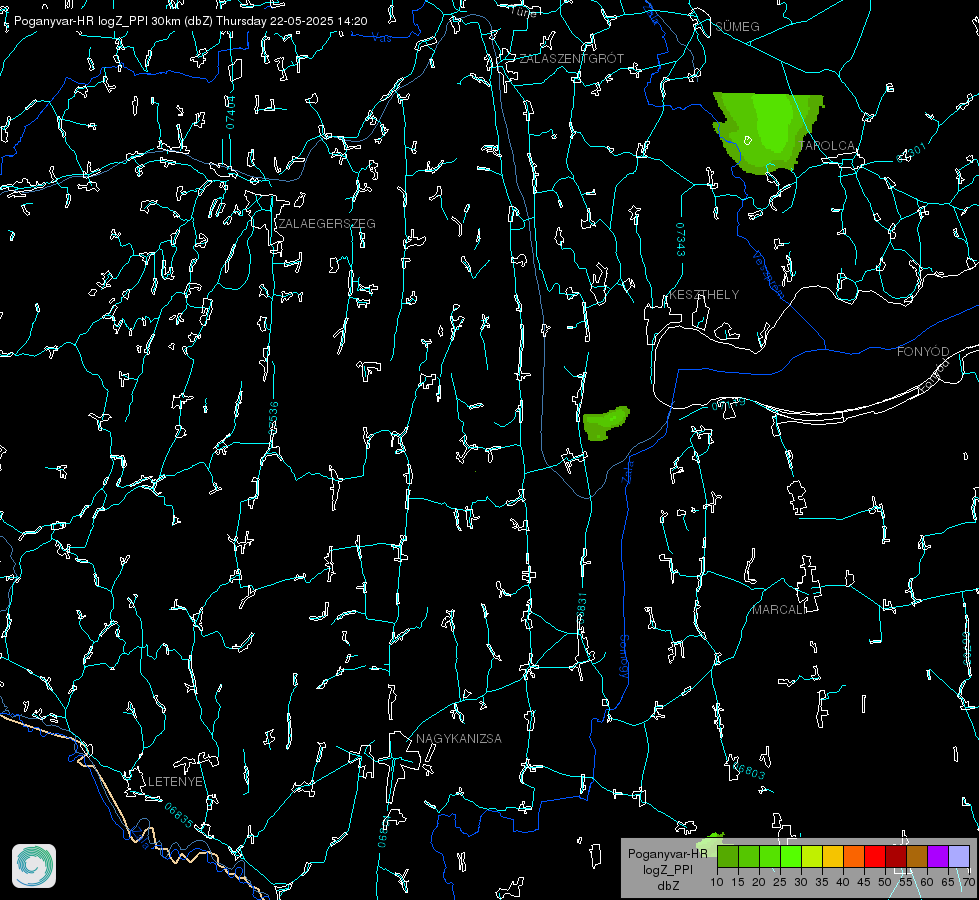Screen dimensions: 979x900
Task: Click the Somogy county border label
Action: [x=624, y=656]
